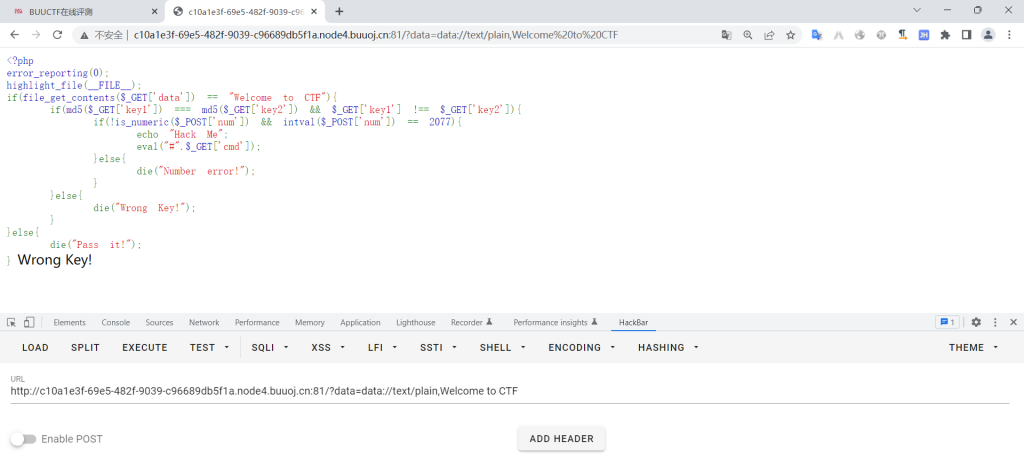
Task: Switch to the Console tab
Action: click(115, 322)
